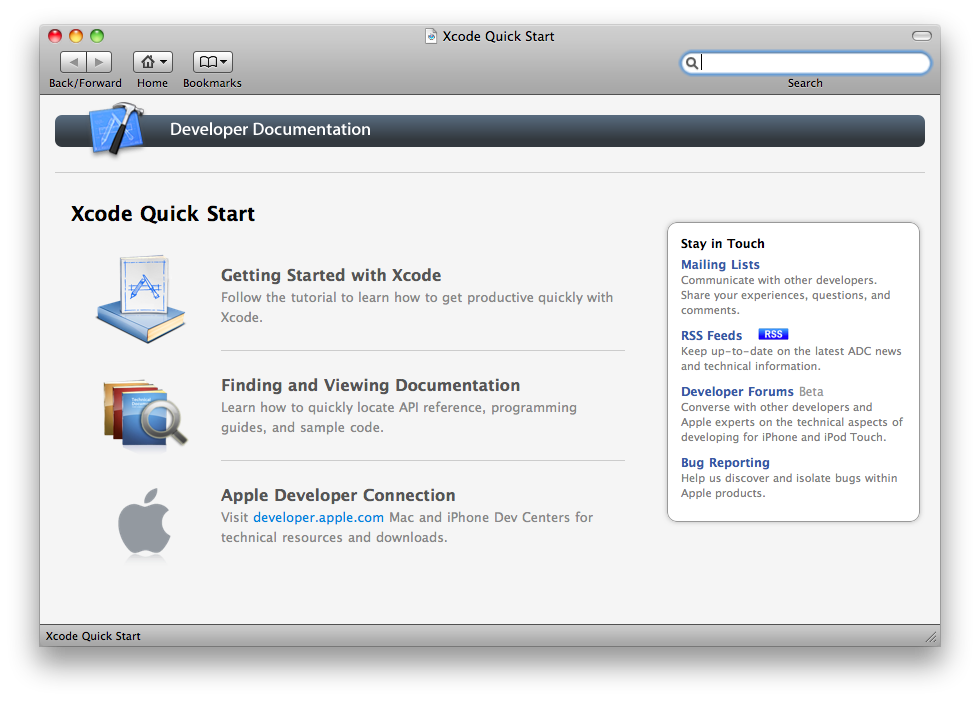The width and height of the screenshot is (980, 701).
Task: Open the Bug Reporting link
Action: click(725, 462)
